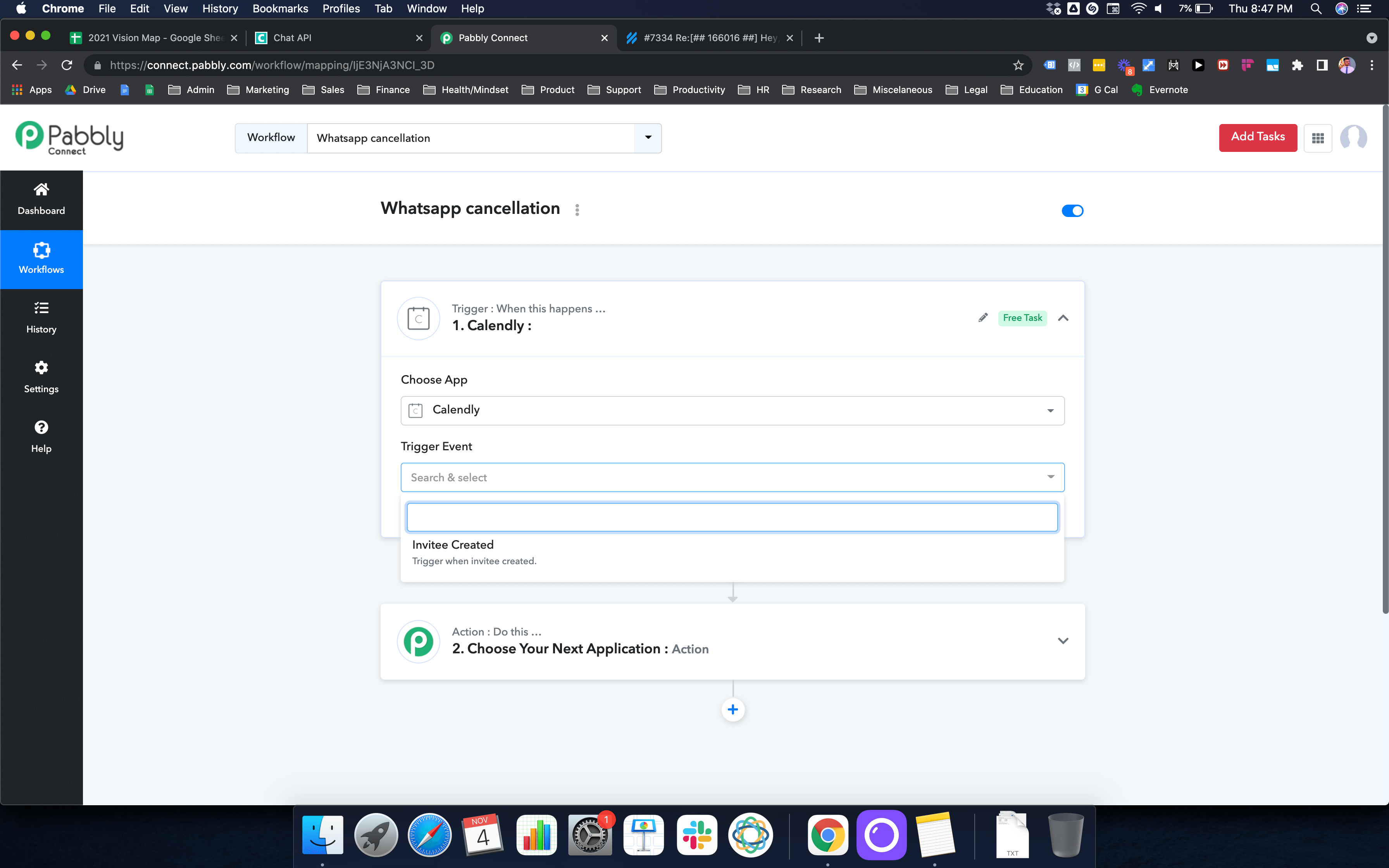
Task: Click the pencil edit icon in trigger step
Action: point(983,317)
